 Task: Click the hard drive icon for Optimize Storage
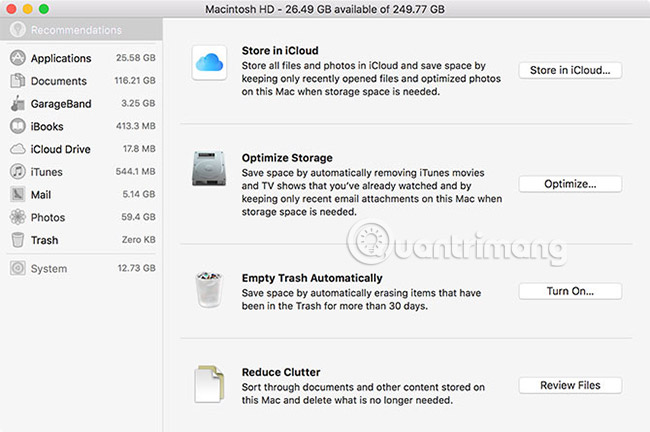coord(209,169)
